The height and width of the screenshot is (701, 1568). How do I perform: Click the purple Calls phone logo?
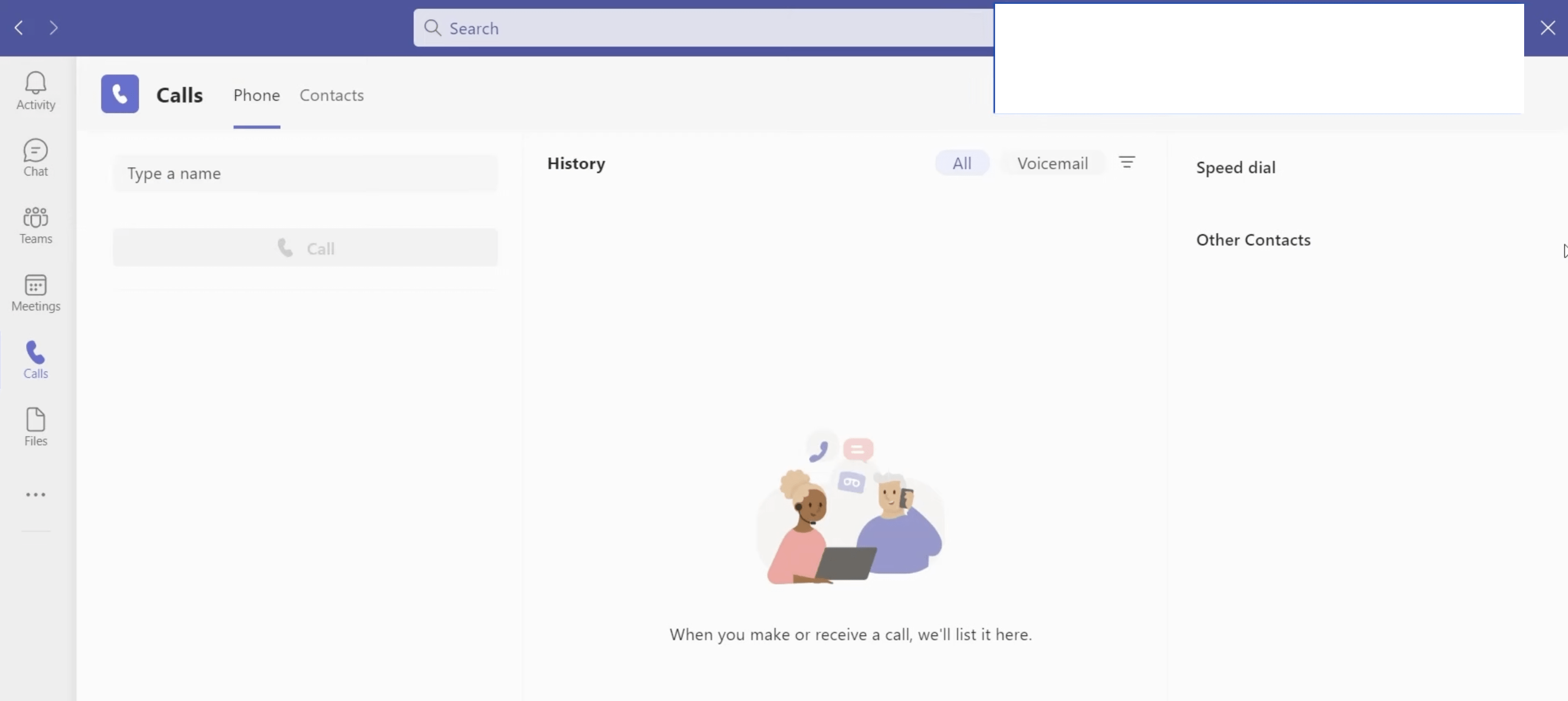point(120,94)
